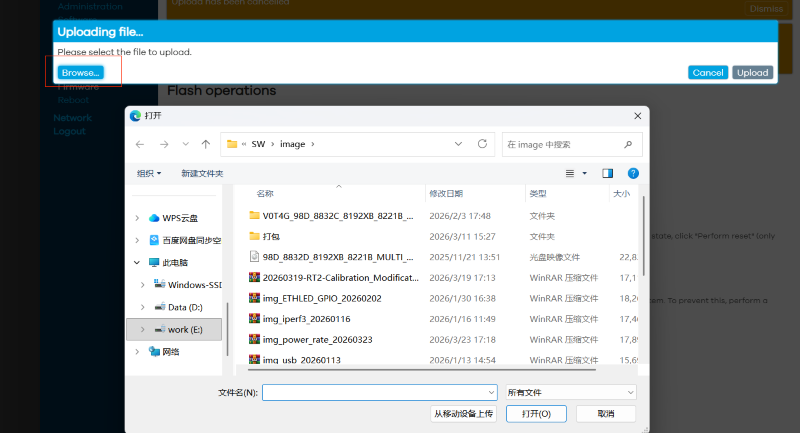Click the back arrow in the file dialog
800x433 pixels.
click(140, 144)
